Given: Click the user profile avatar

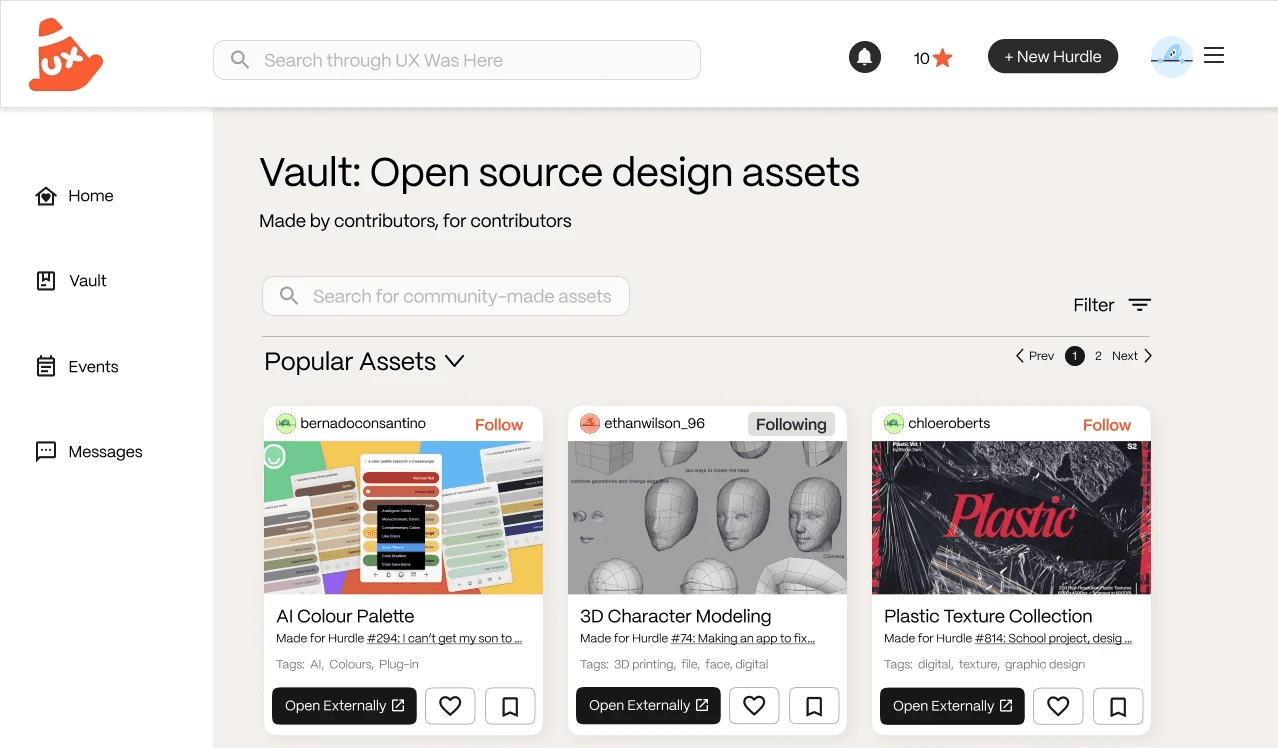Looking at the screenshot, I should [x=1172, y=57].
